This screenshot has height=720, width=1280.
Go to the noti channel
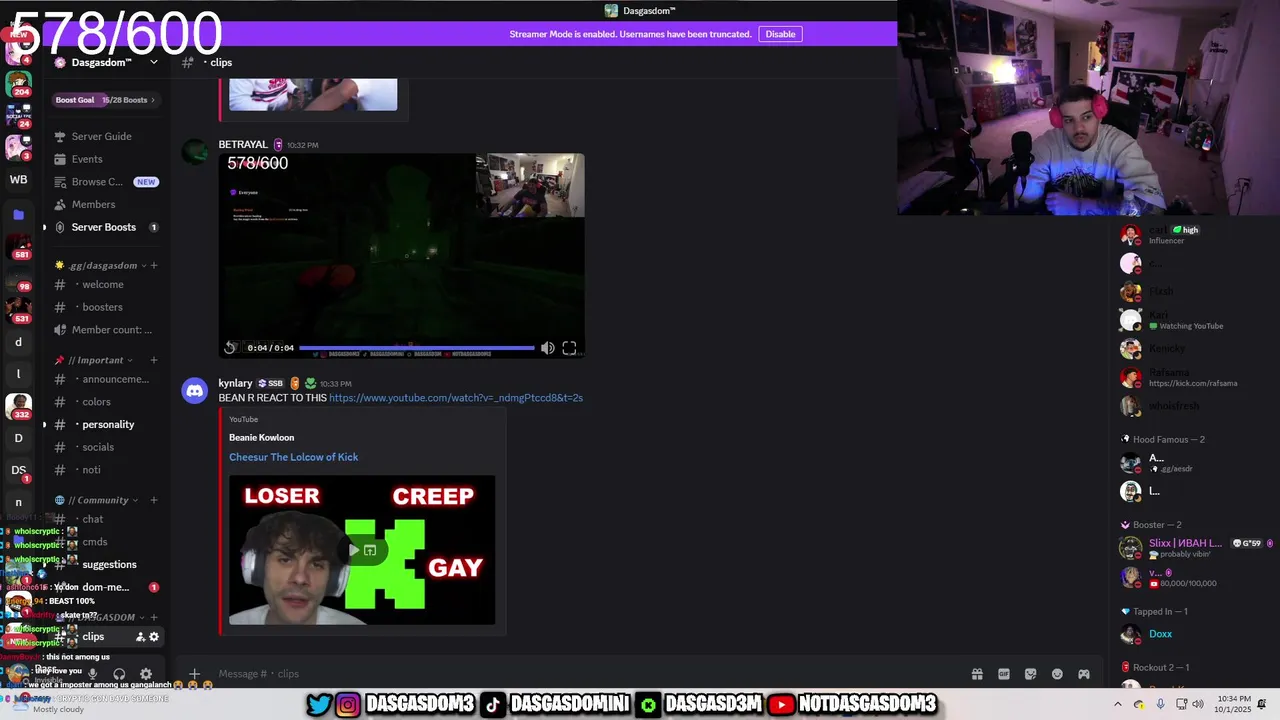pos(105,470)
